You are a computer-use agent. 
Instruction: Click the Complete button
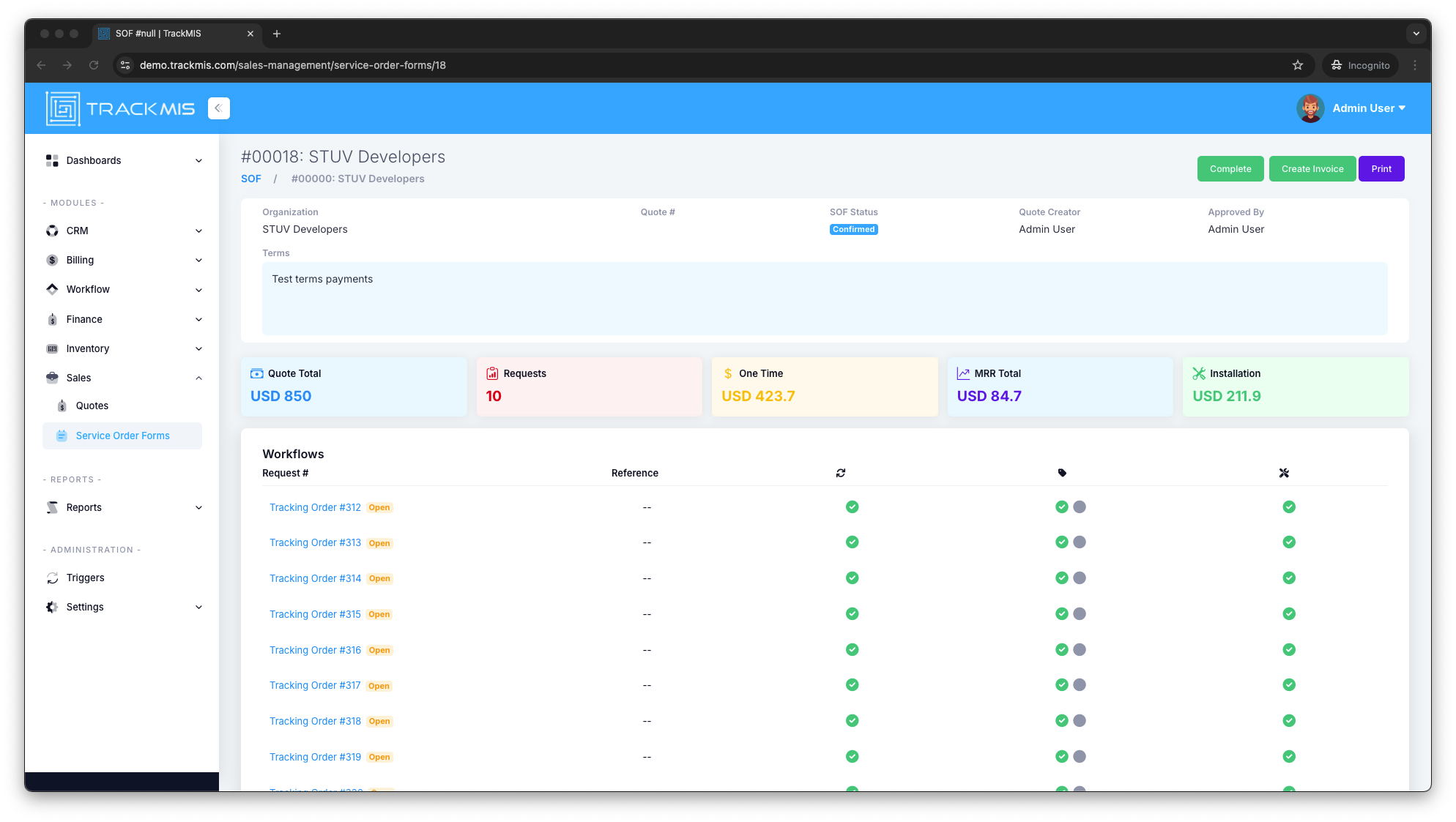point(1230,168)
